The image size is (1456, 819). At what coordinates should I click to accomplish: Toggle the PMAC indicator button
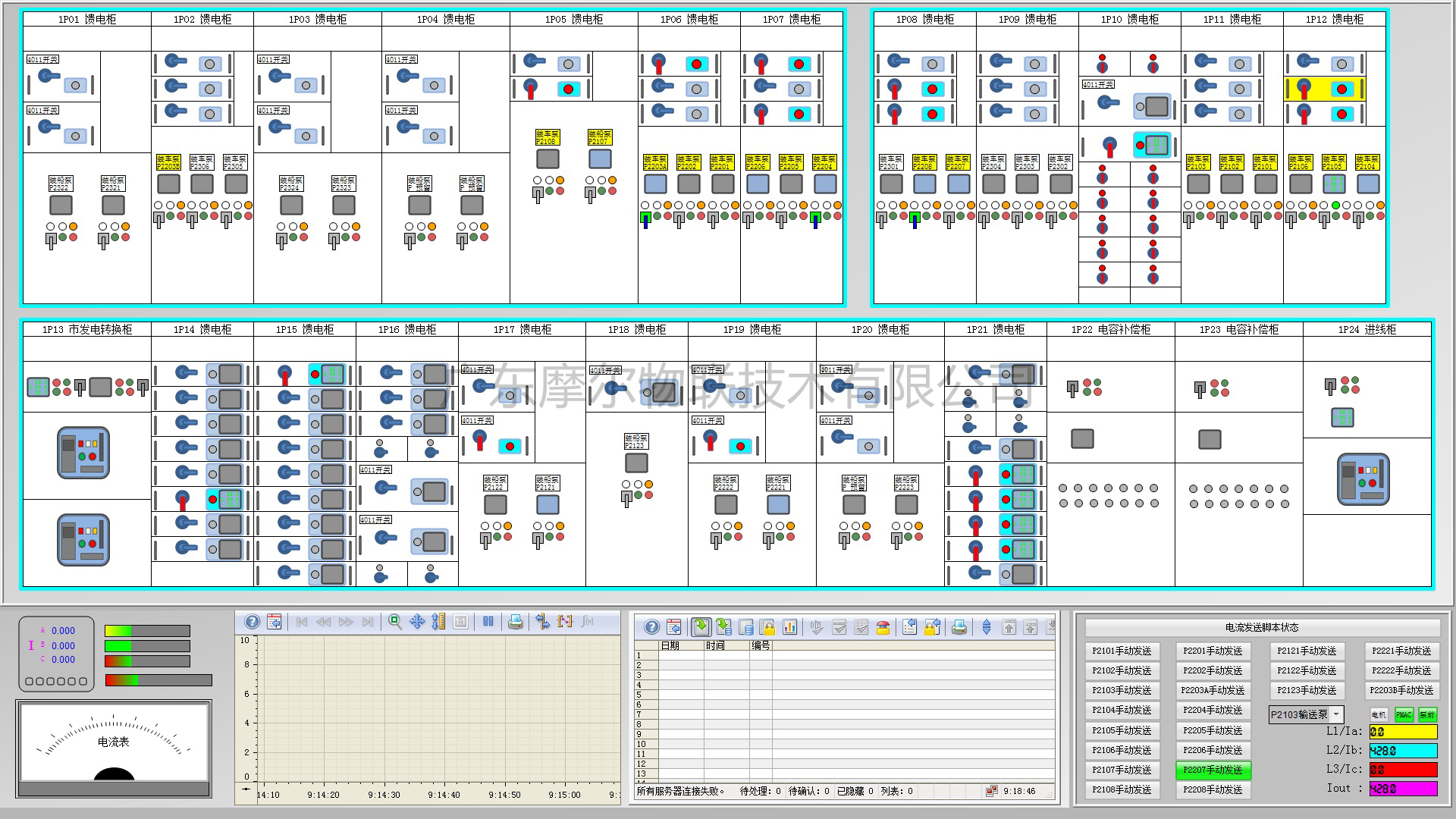1404,714
